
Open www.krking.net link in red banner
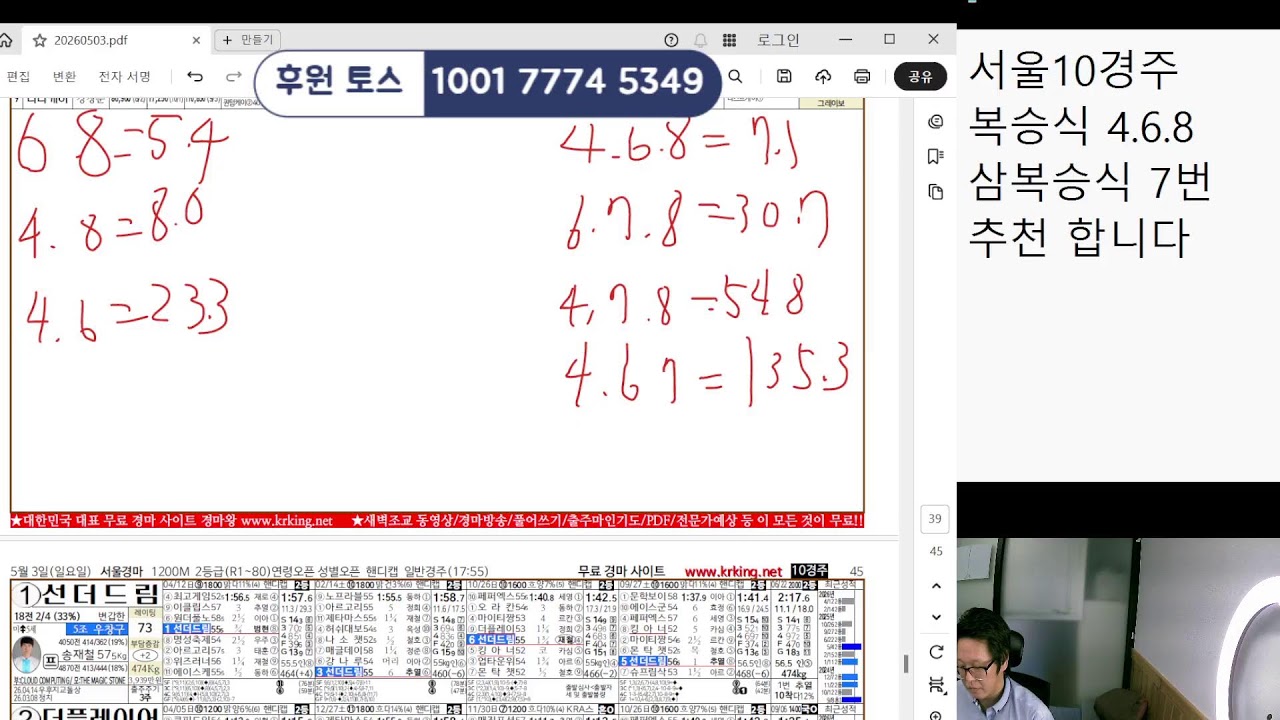[286, 521]
